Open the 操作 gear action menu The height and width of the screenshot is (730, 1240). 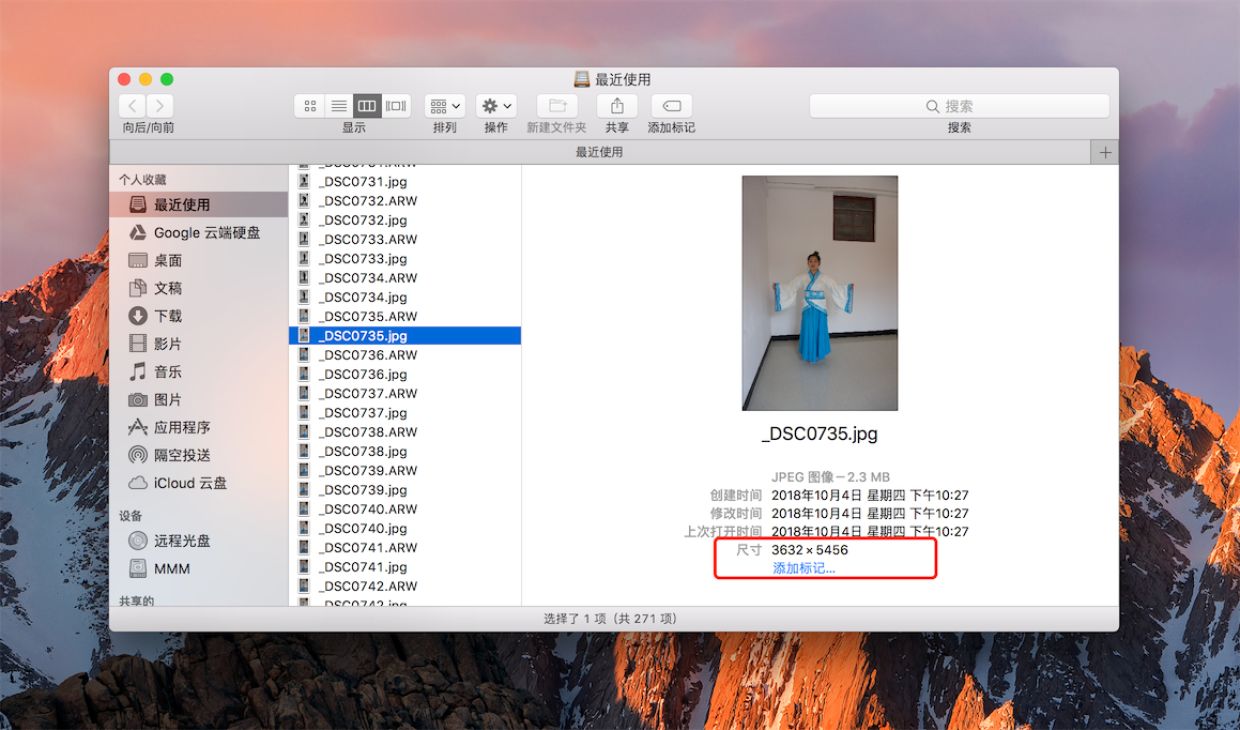pyautogui.click(x=496, y=106)
